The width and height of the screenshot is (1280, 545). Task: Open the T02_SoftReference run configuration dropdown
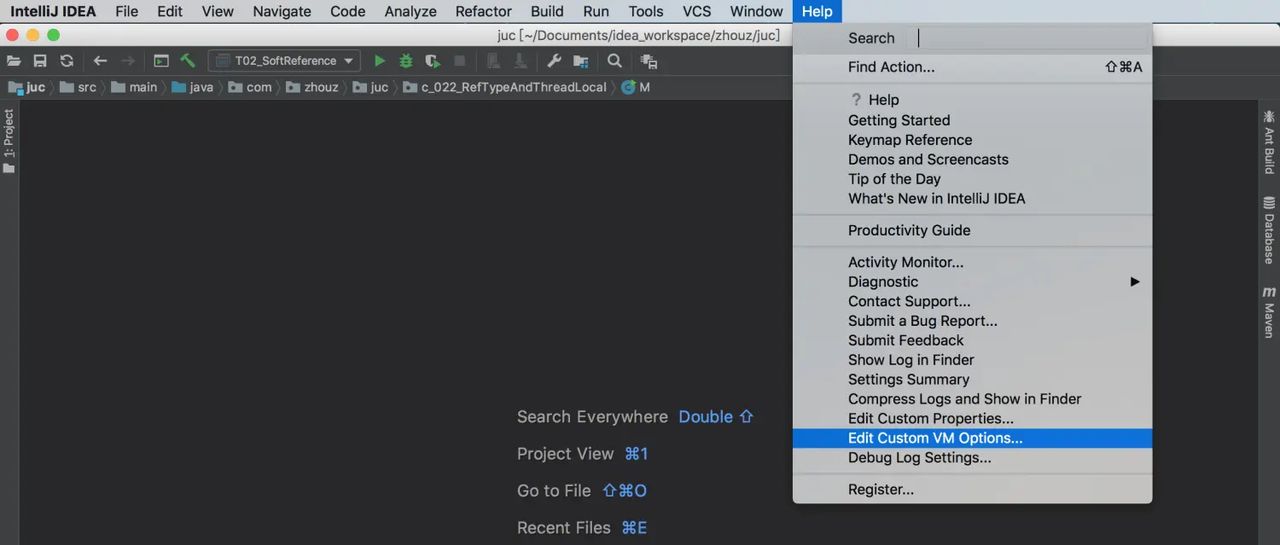point(284,61)
